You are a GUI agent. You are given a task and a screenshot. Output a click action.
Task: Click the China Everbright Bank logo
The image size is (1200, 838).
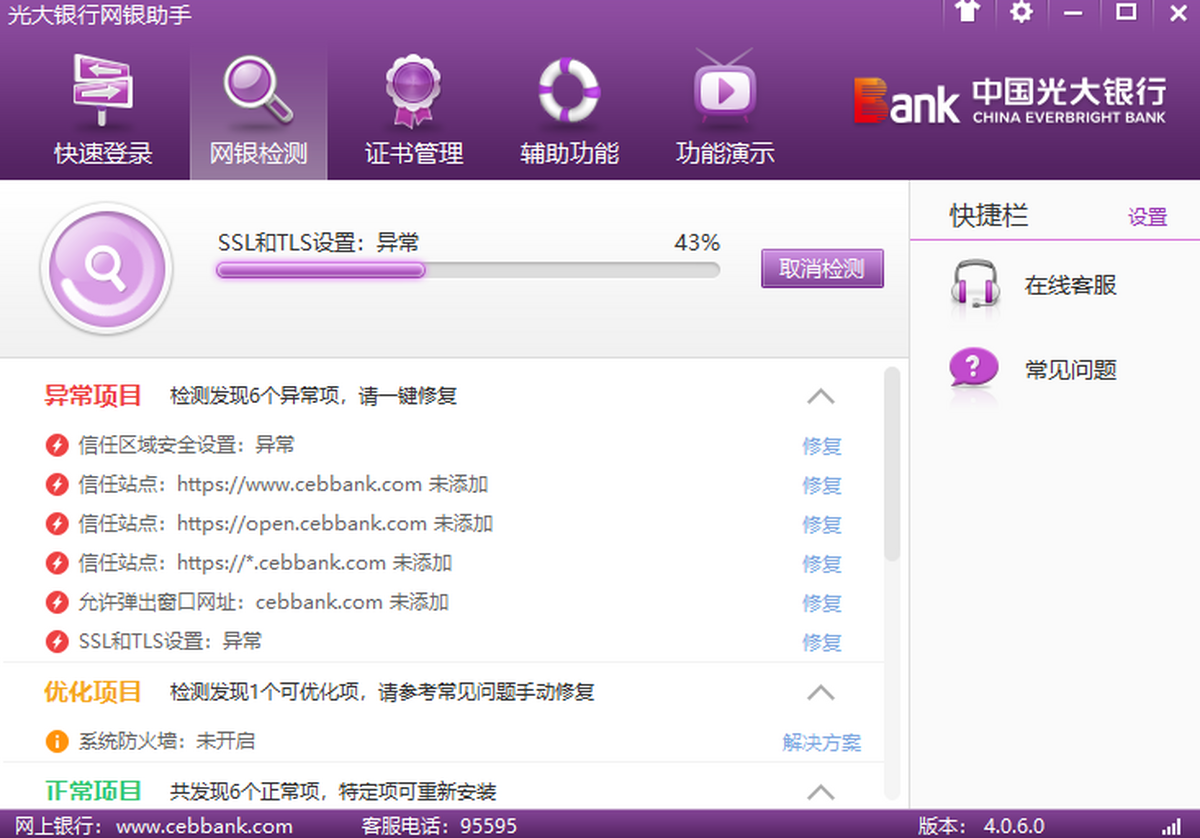point(1009,100)
